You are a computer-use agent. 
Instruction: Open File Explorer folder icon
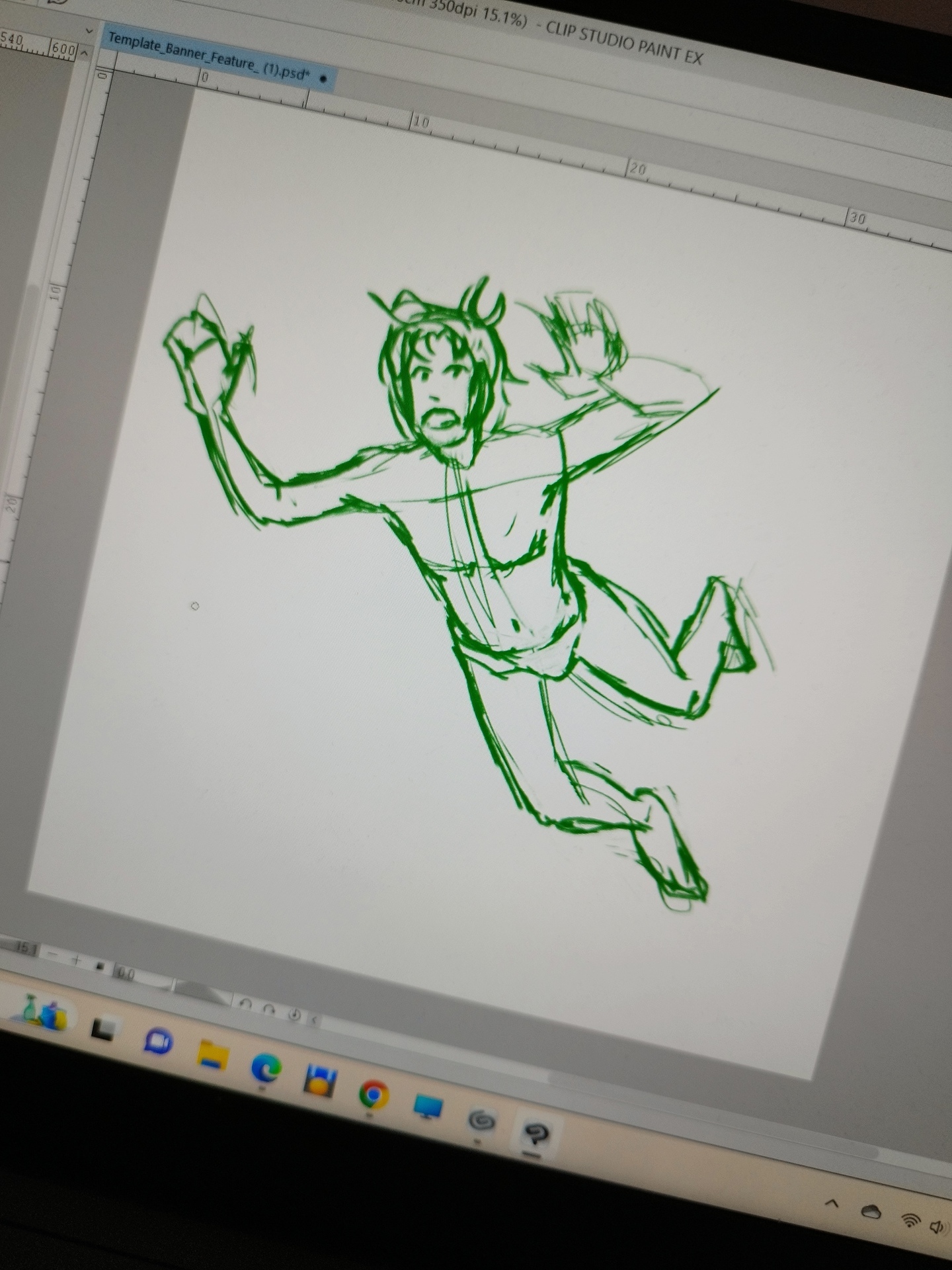pyautogui.click(x=213, y=1054)
